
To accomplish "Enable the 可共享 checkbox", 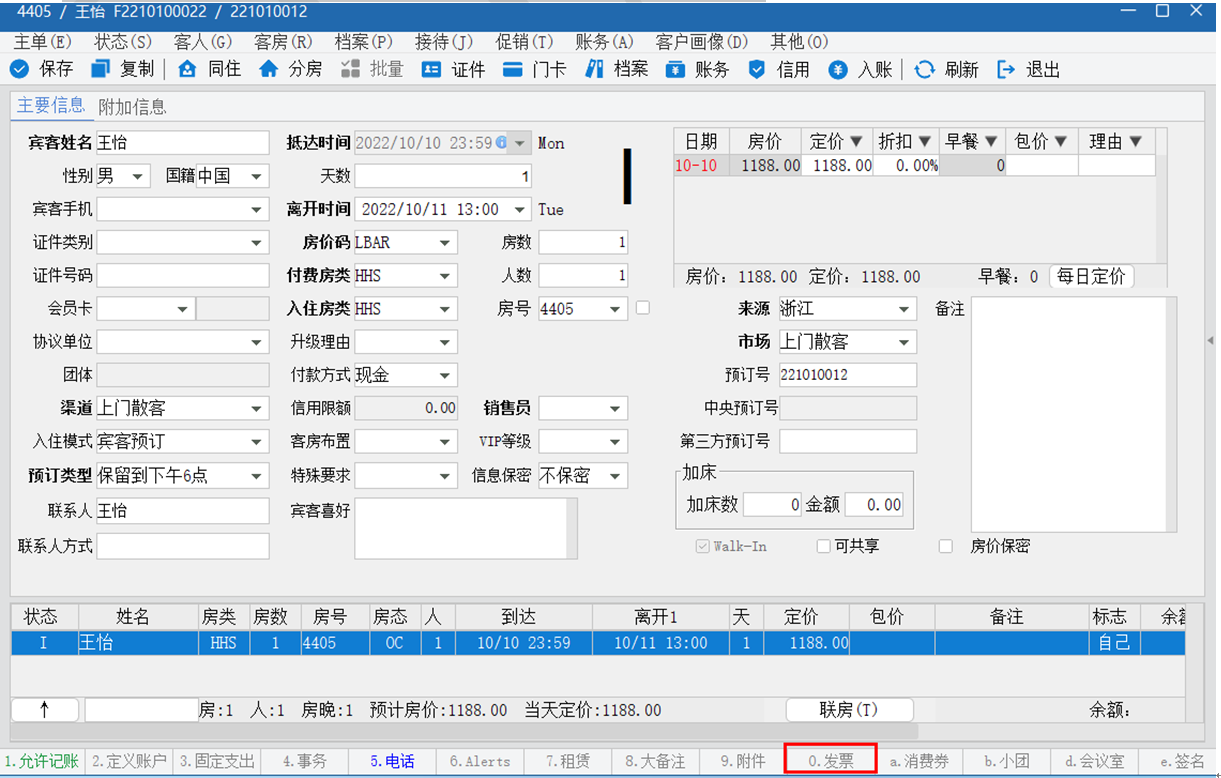I will tap(823, 546).
